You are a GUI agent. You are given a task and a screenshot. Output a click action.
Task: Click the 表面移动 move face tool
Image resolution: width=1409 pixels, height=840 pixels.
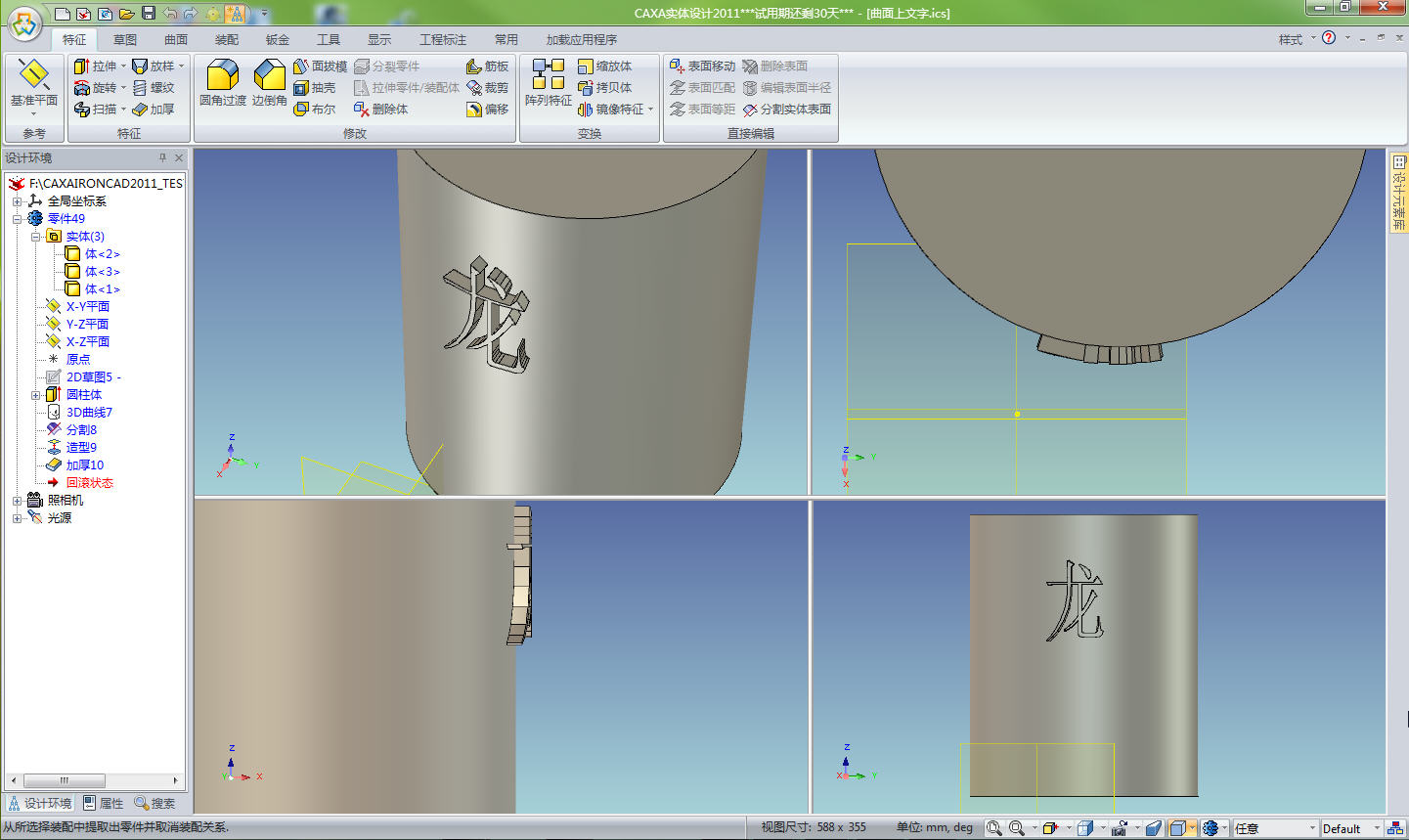tap(702, 66)
